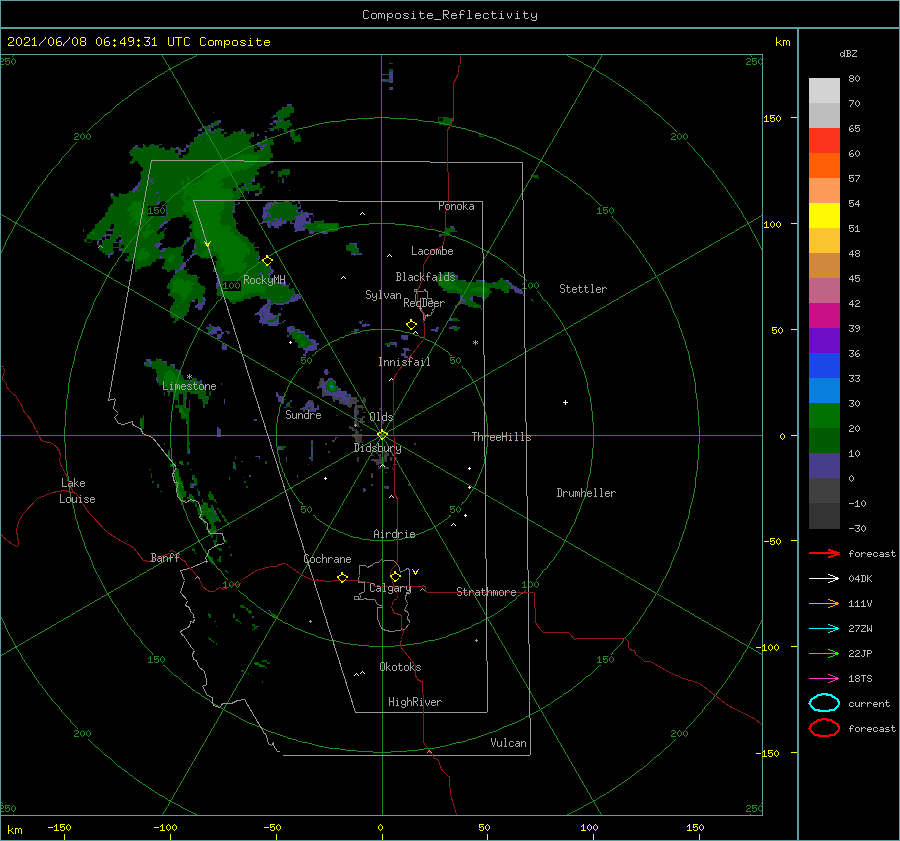The image size is (900, 841).
Task: Click the Sundre label
Action: click(x=304, y=414)
